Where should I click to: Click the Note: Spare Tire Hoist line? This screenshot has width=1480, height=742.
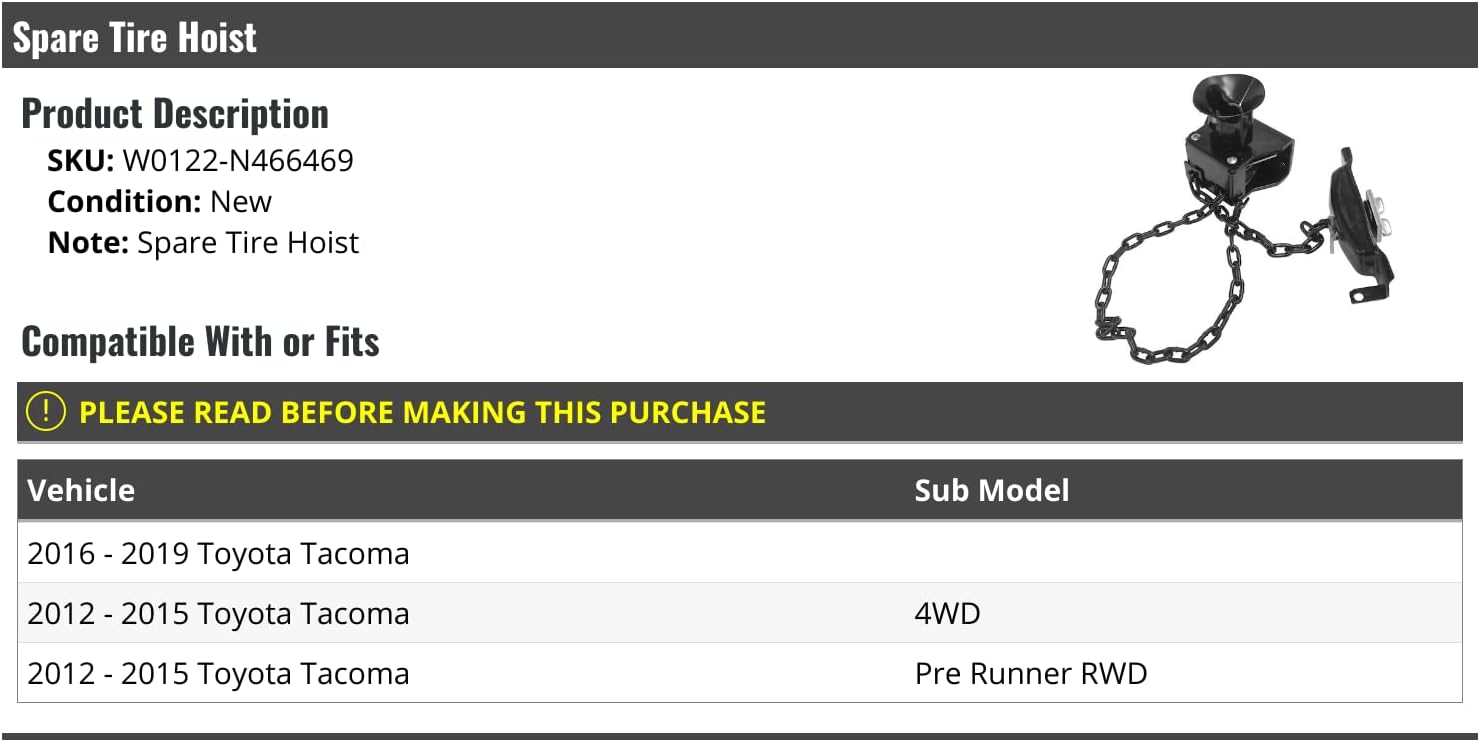tap(204, 243)
